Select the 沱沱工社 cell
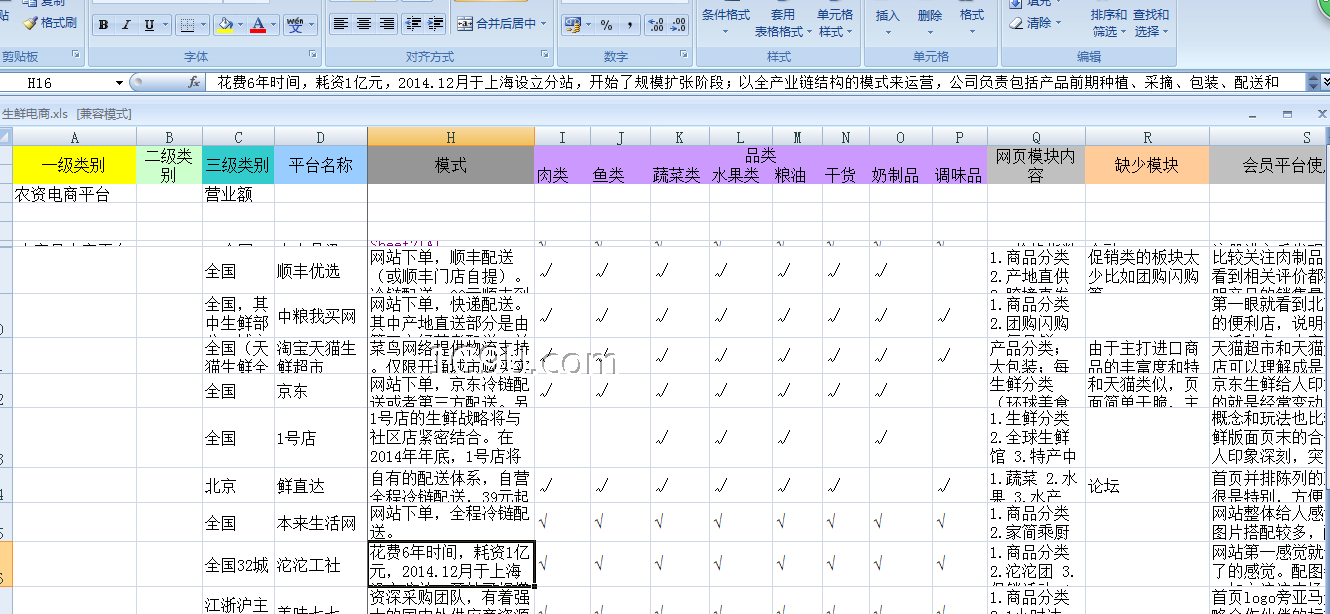1330x614 pixels. click(320, 565)
